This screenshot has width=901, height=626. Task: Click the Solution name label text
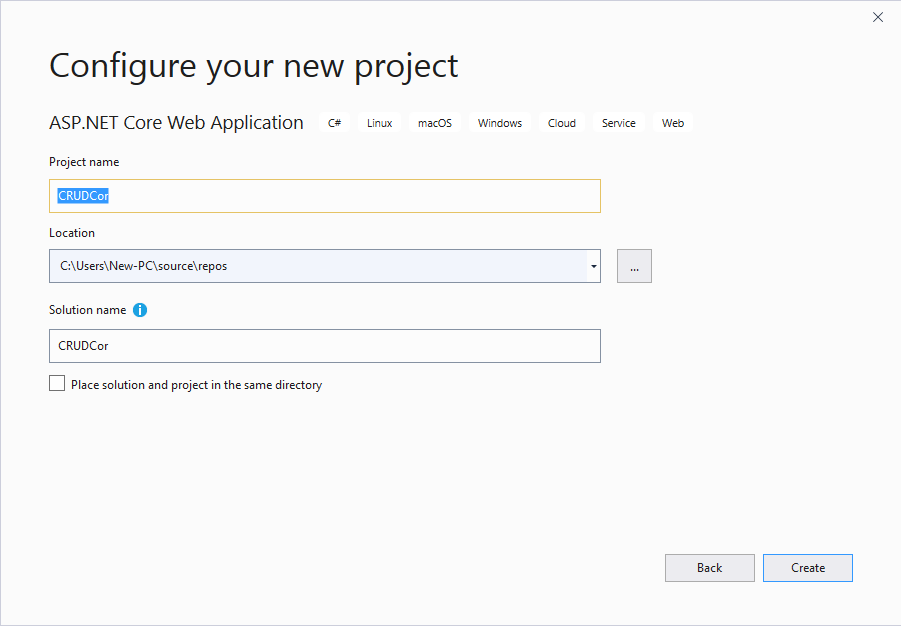(88, 310)
